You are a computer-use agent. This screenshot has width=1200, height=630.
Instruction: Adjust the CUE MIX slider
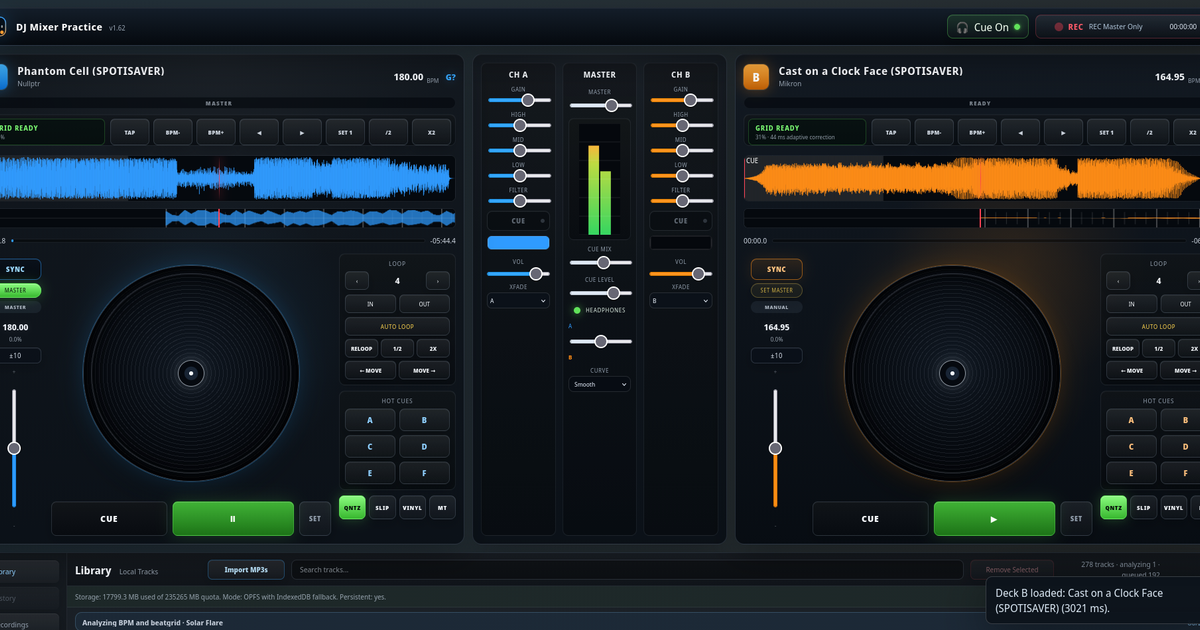[600, 262]
